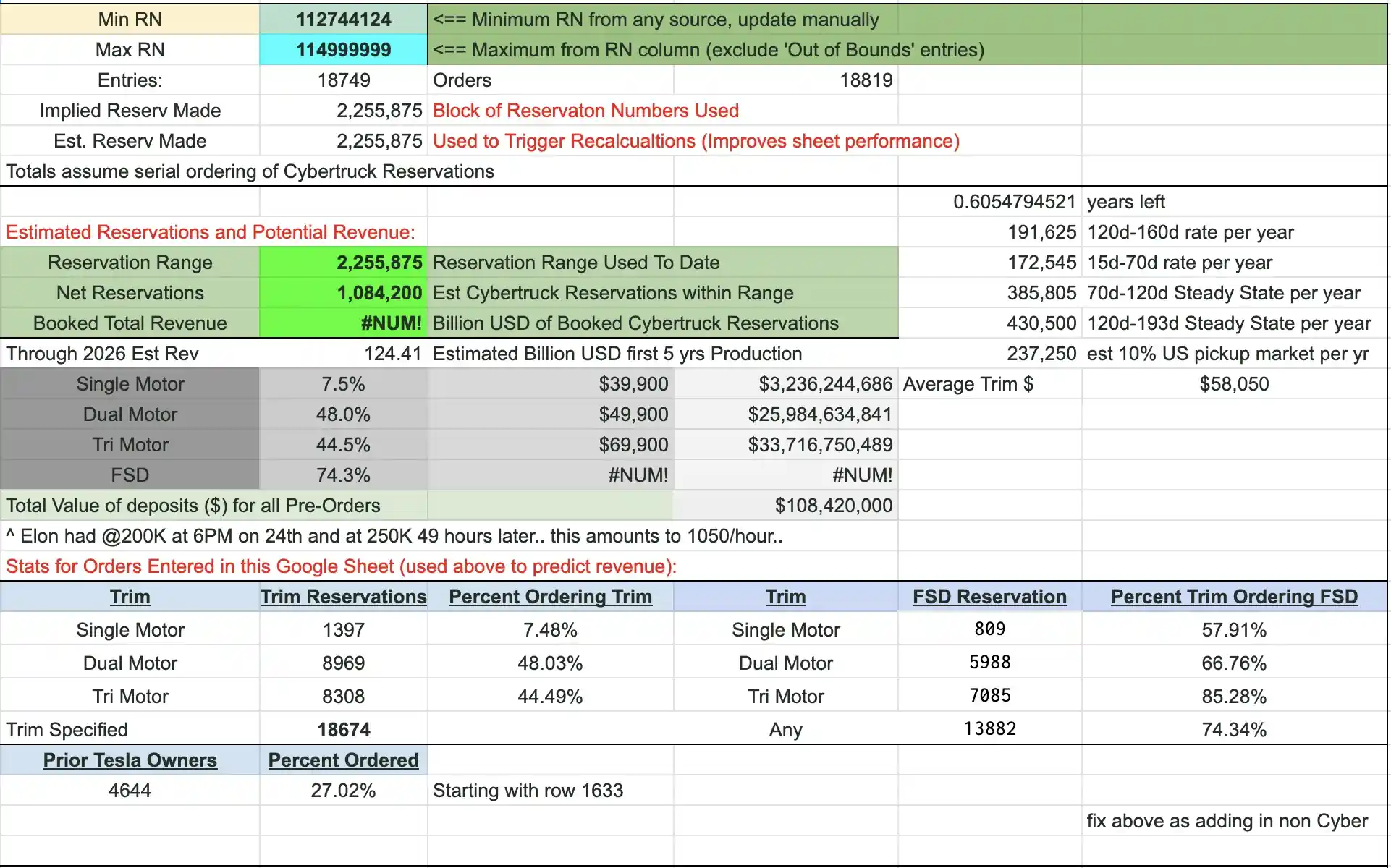1391x868 pixels.
Task: Click the Percent Ordering Trim header
Action: tap(550, 597)
